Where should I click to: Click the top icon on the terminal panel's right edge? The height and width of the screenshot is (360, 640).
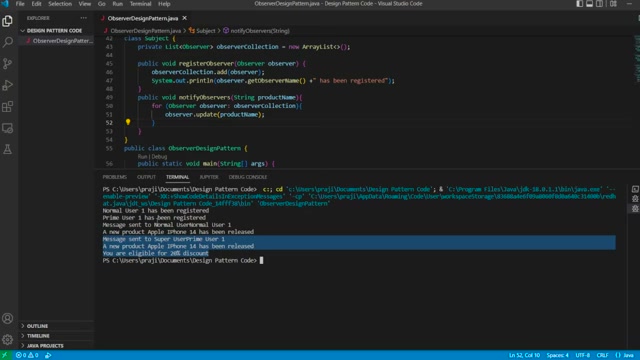tap(635, 189)
